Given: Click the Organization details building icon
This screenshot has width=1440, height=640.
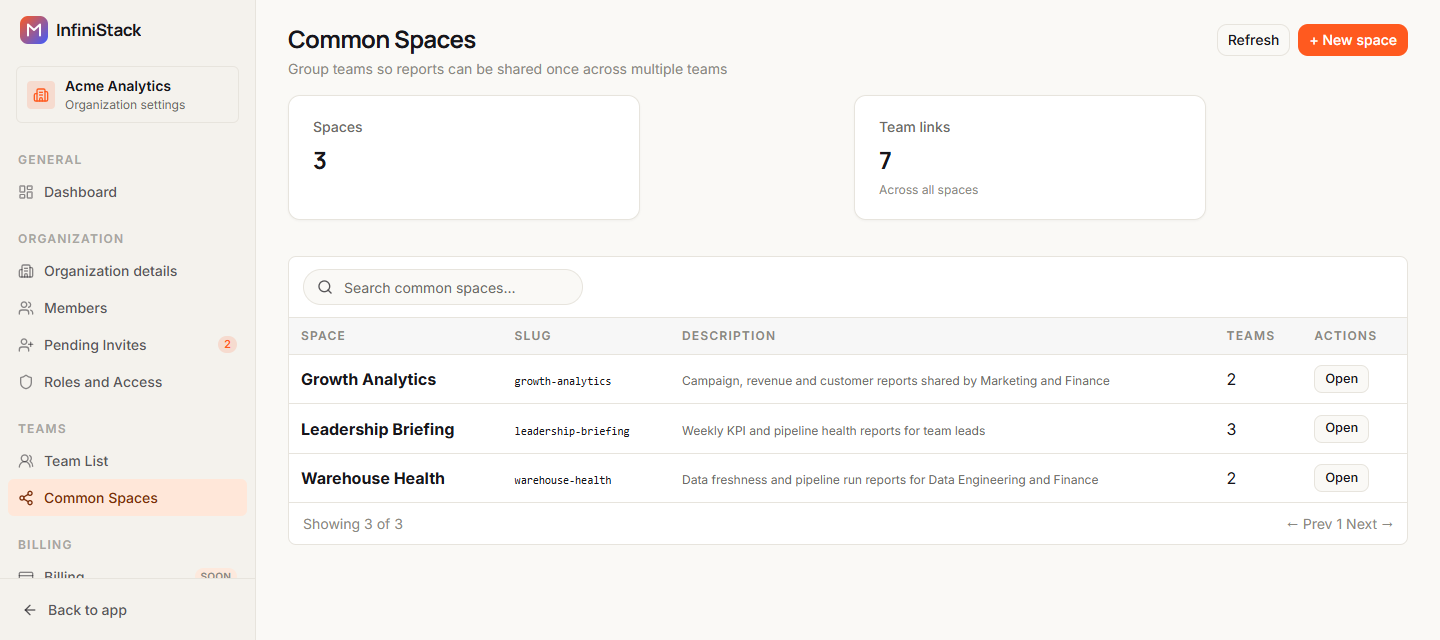Looking at the screenshot, I should 26,271.
